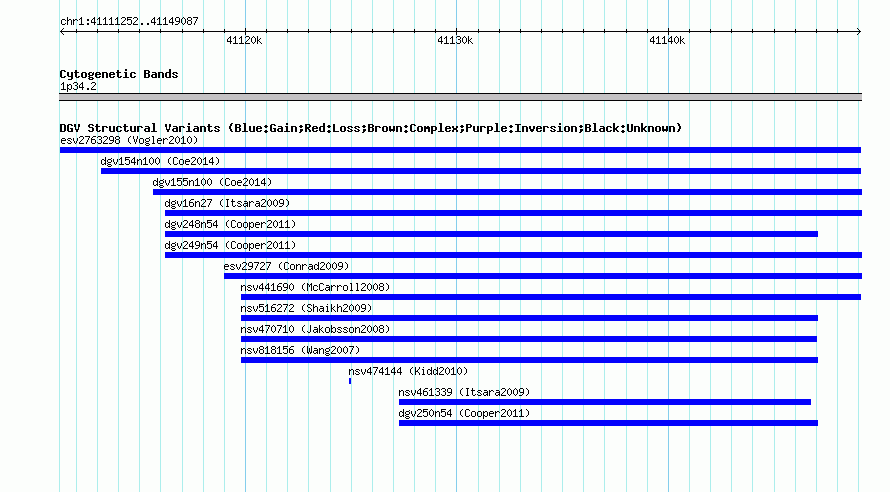Select the blue bar under dgv250n54
The height and width of the screenshot is (492, 890).
(608, 423)
